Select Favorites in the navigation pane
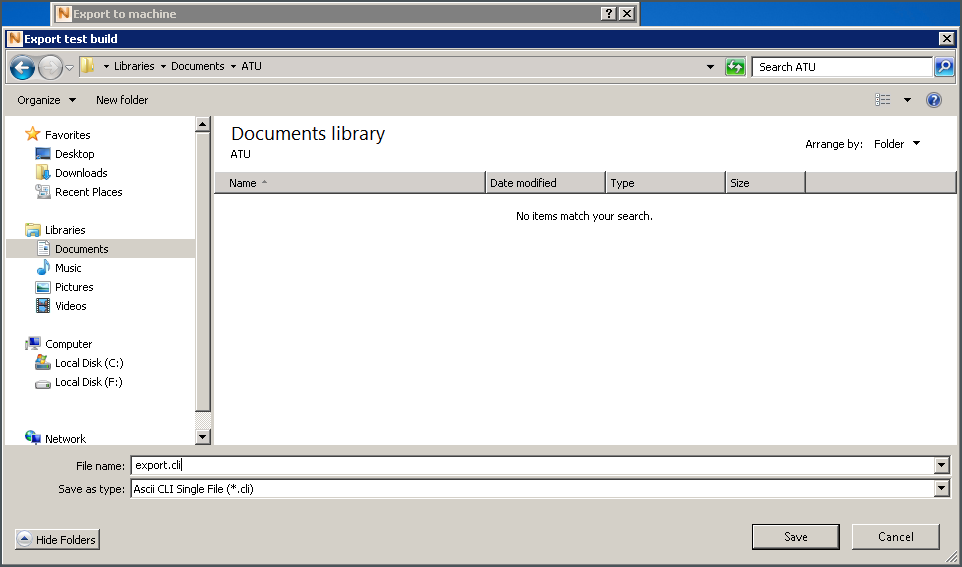962x567 pixels. pyautogui.click(x=67, y=135)
